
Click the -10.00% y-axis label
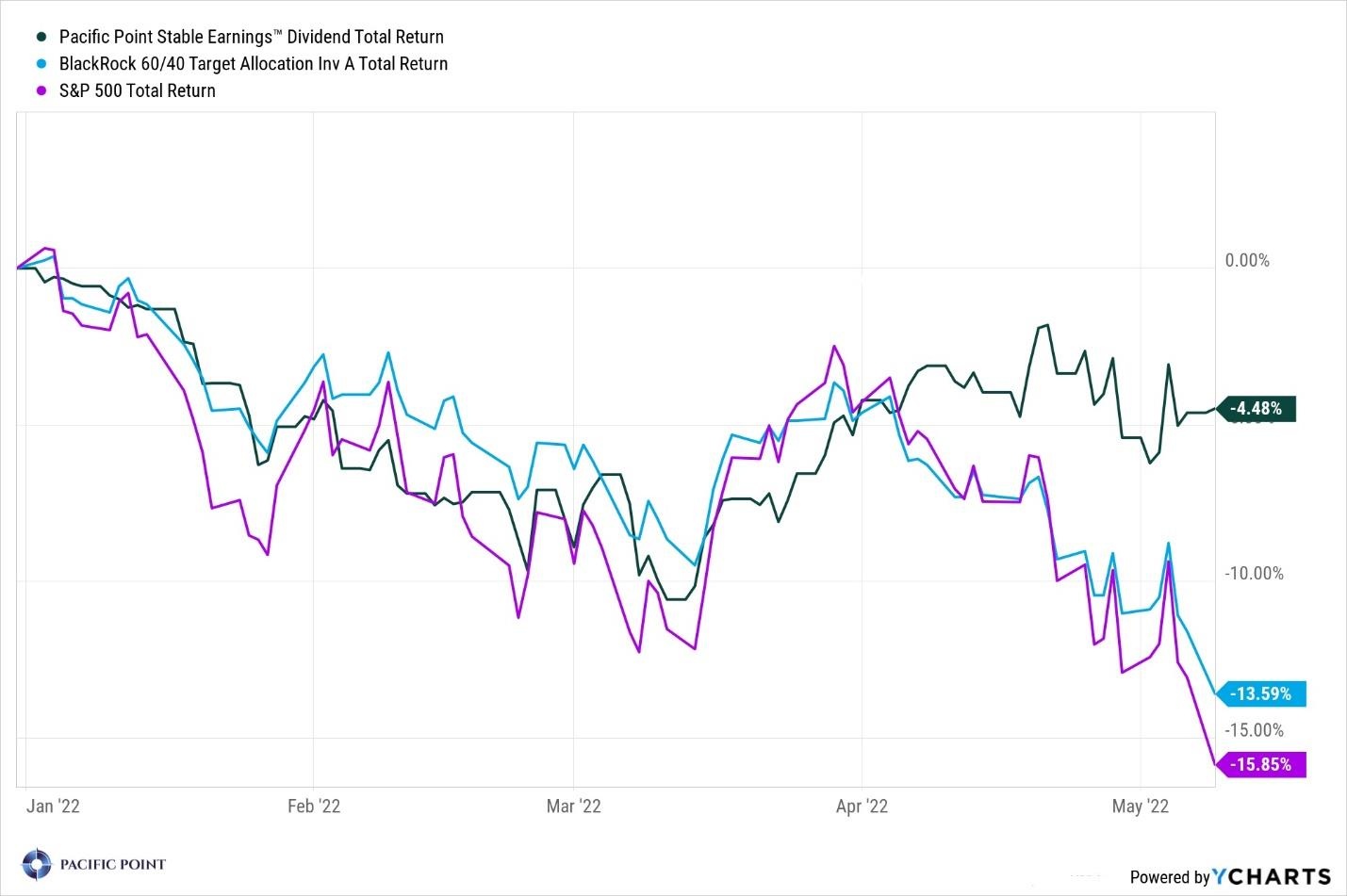coord(1254,574)
